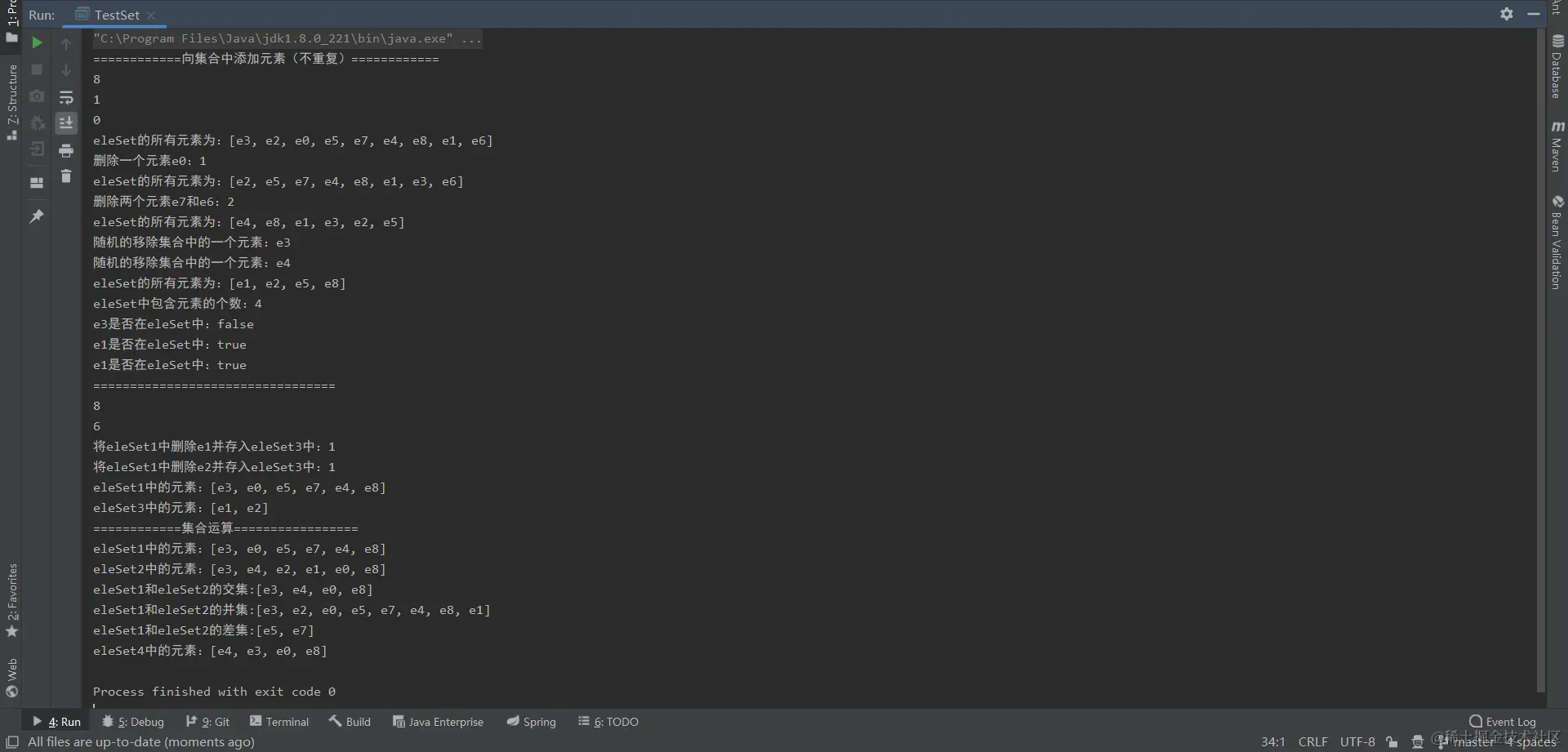Open the Spring tool window

[x=531, y=722]
